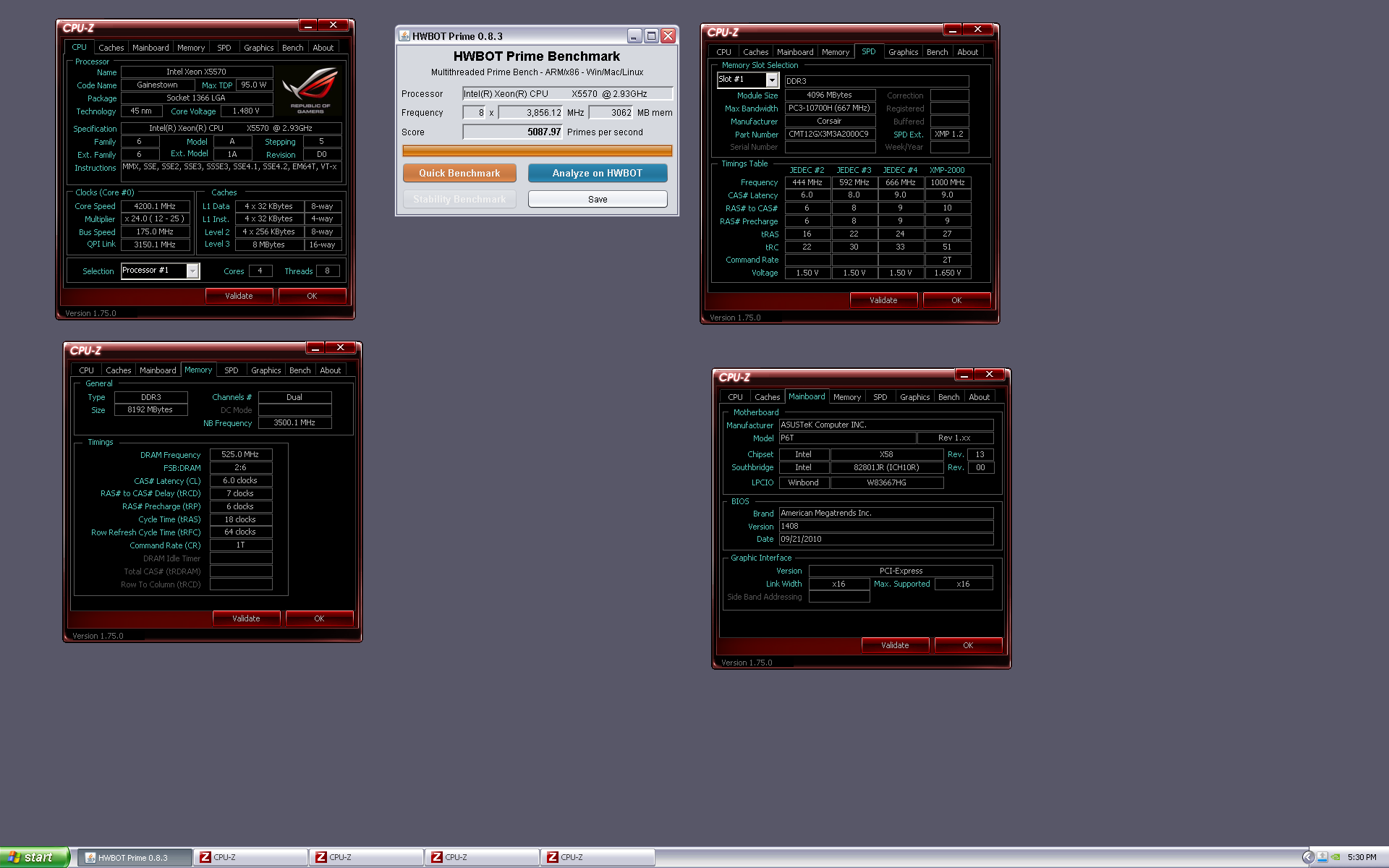Click DRAM Frequency value 525.0 MHz
This screenshot has height=868, width=1389.
pyautogui.click(x=241, y=454)
